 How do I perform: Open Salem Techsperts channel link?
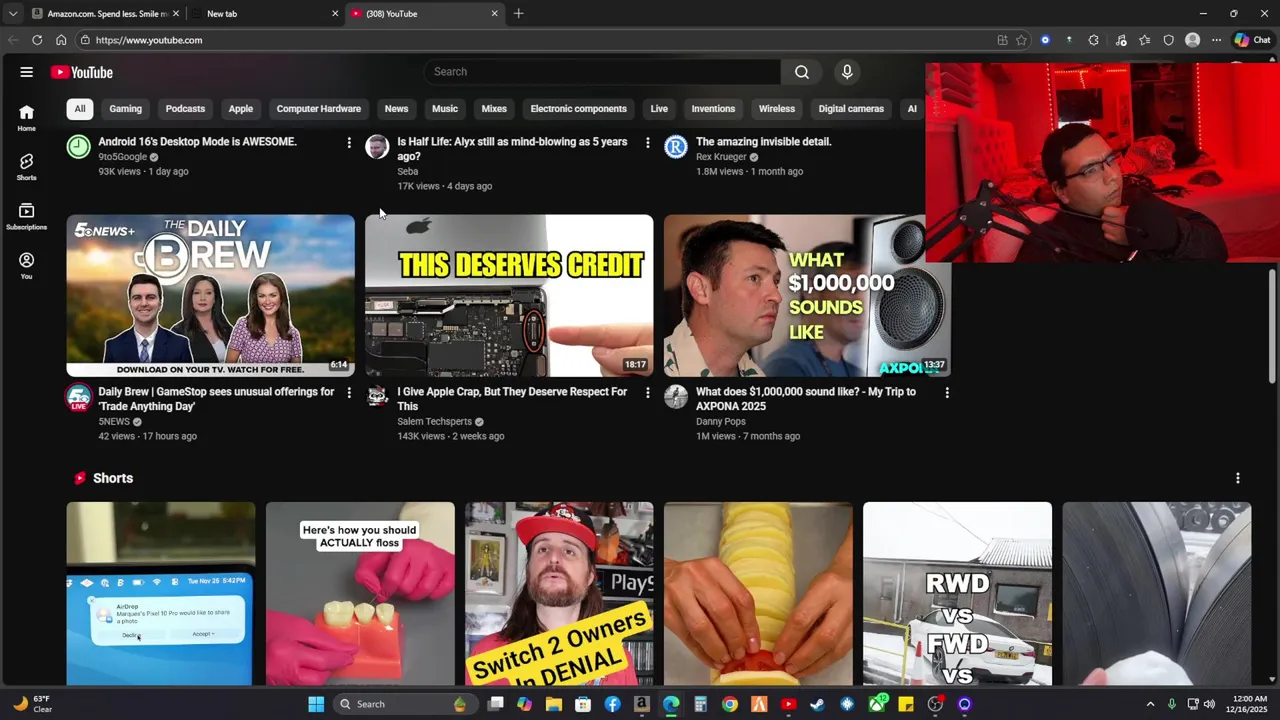point(434,422)
